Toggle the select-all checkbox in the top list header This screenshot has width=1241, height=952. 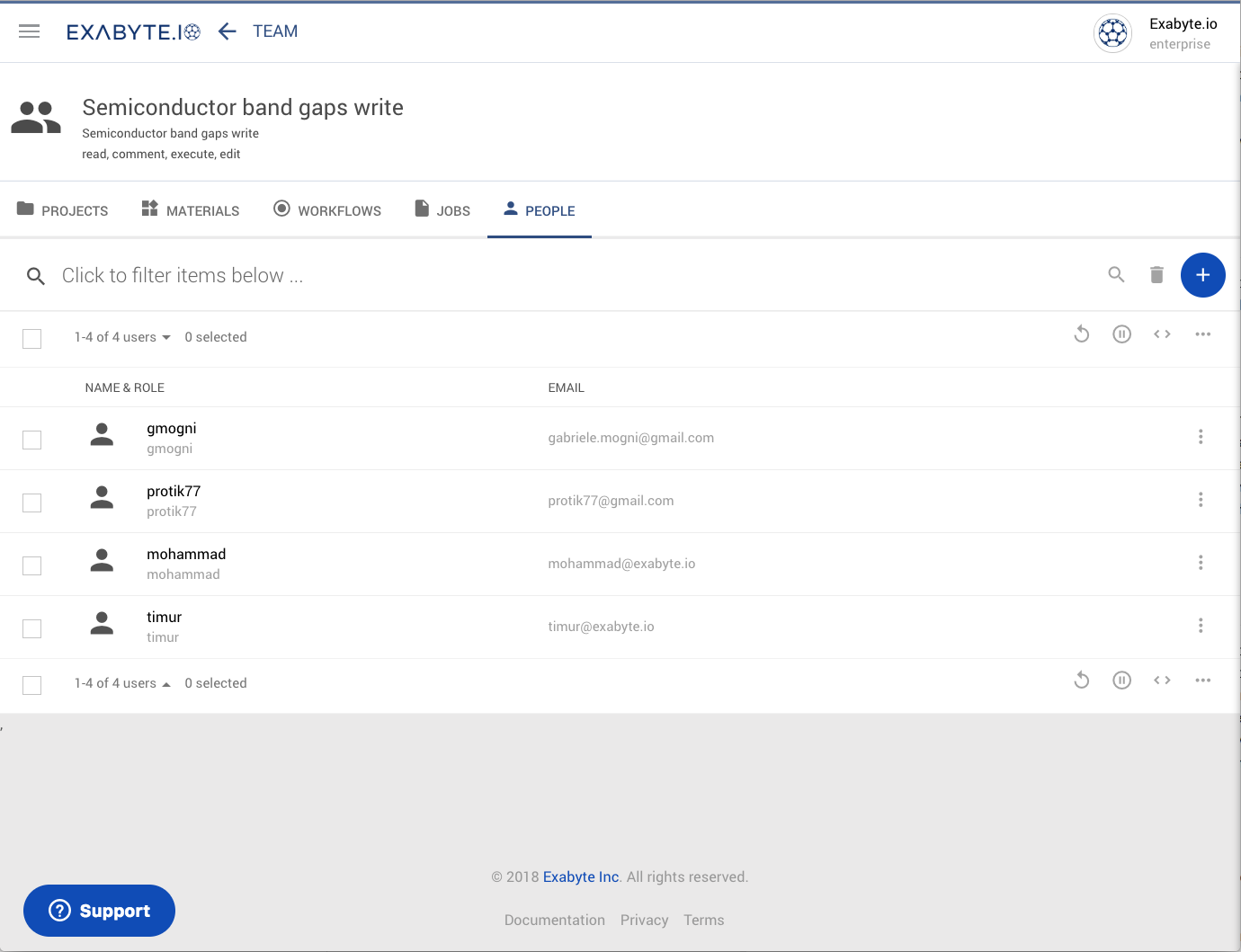[x=32, y=339]
